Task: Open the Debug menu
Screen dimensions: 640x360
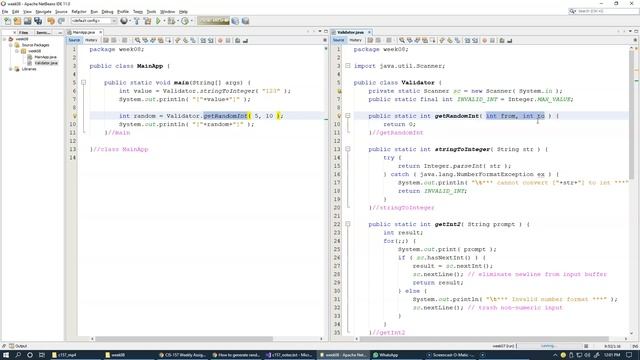Action: 107,12
